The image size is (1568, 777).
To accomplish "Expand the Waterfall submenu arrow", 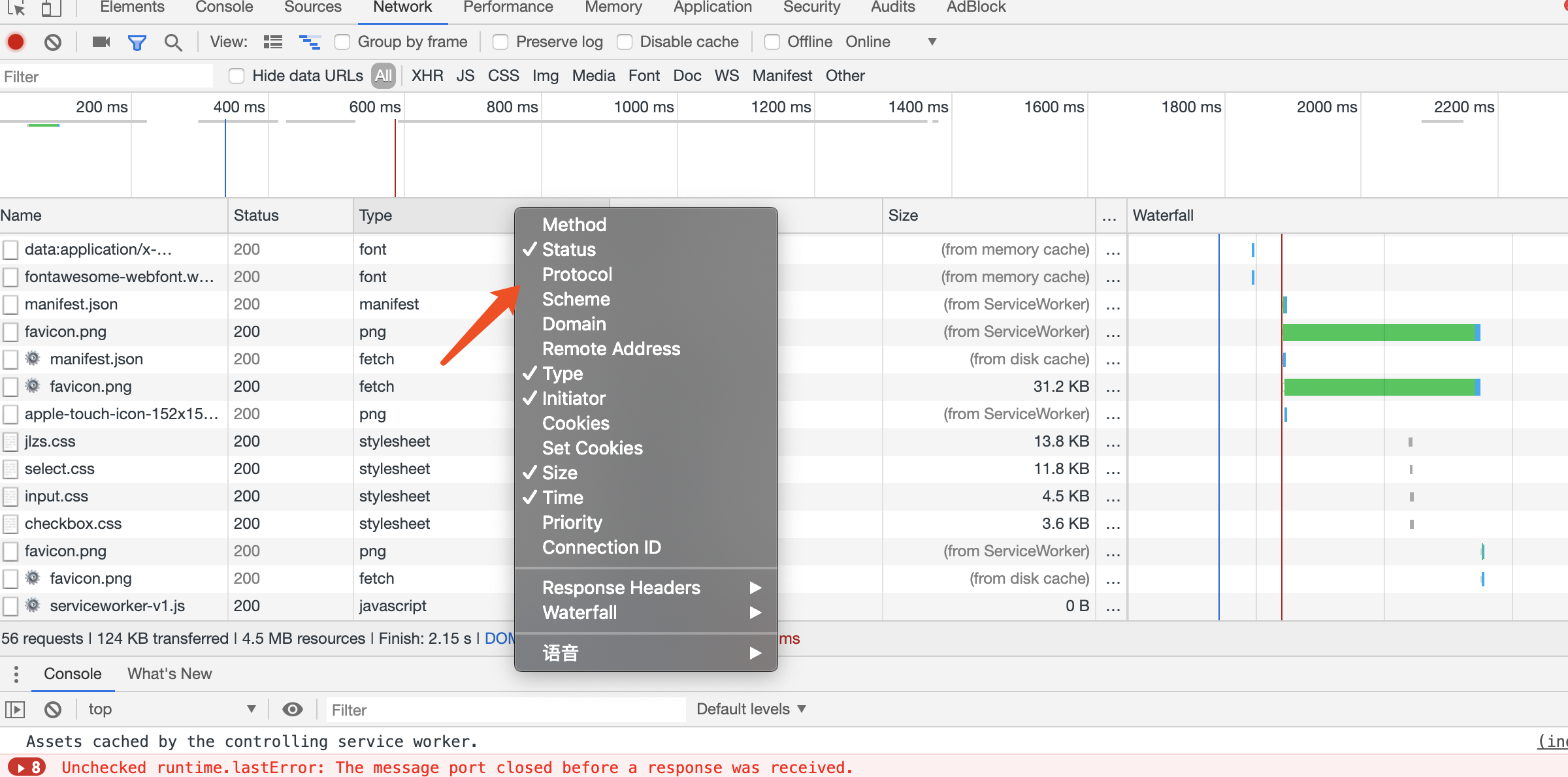I will click(757, 611).
